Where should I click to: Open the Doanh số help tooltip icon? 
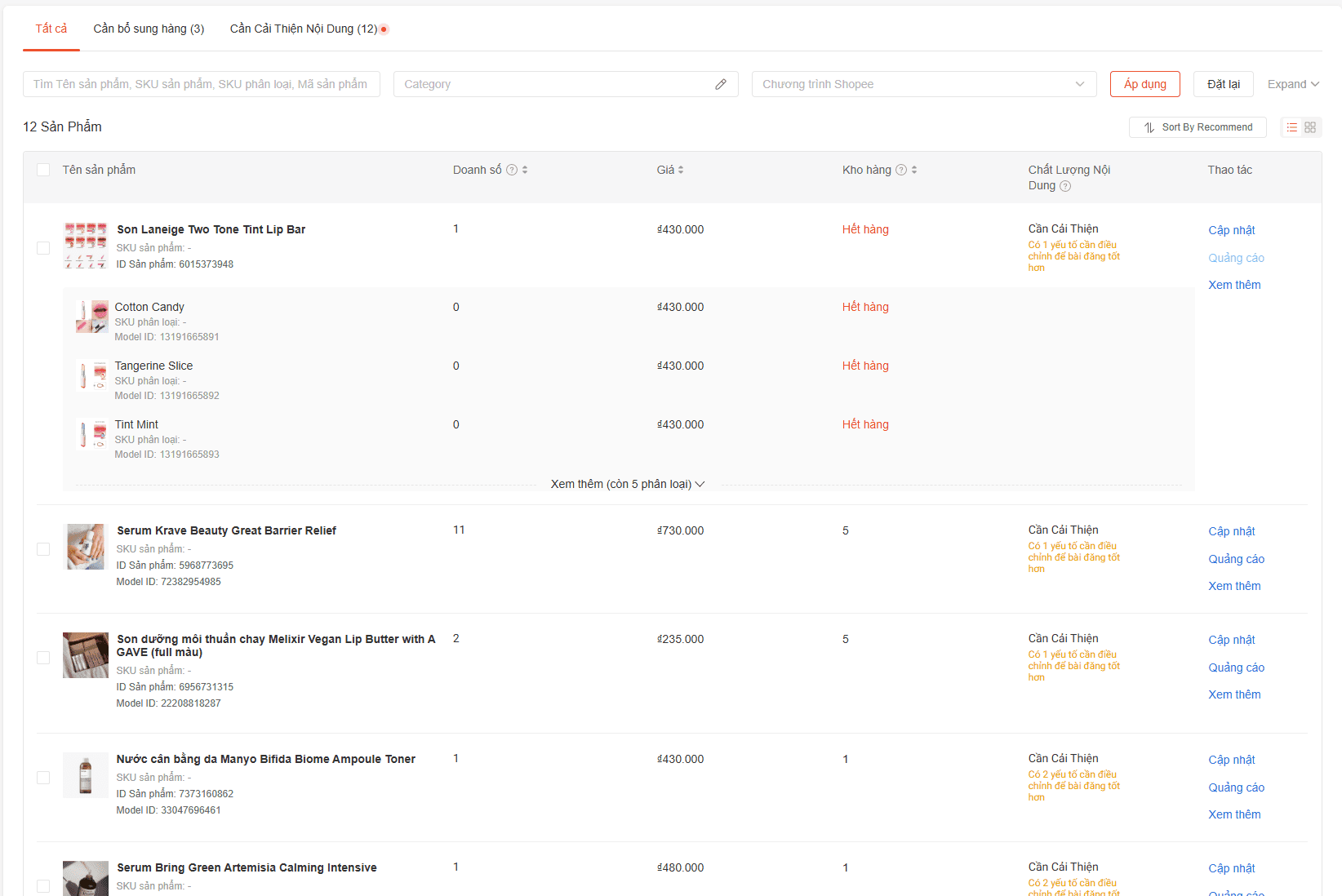click(512, 170)
